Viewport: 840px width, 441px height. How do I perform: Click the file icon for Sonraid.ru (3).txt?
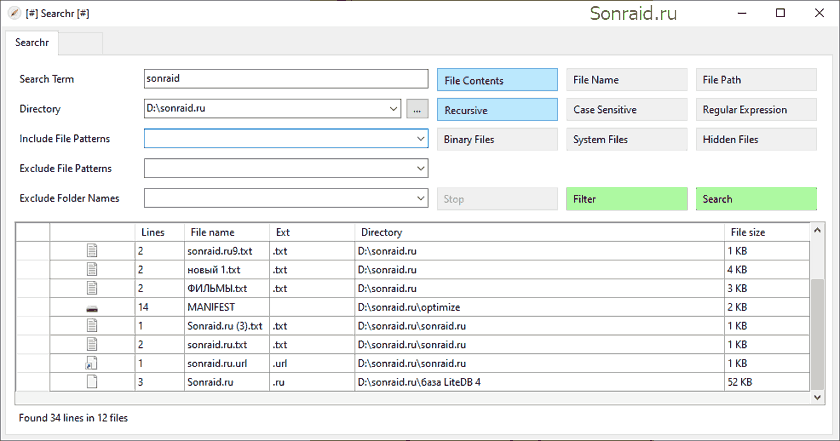pyautogui.click(x=92, y=325)
